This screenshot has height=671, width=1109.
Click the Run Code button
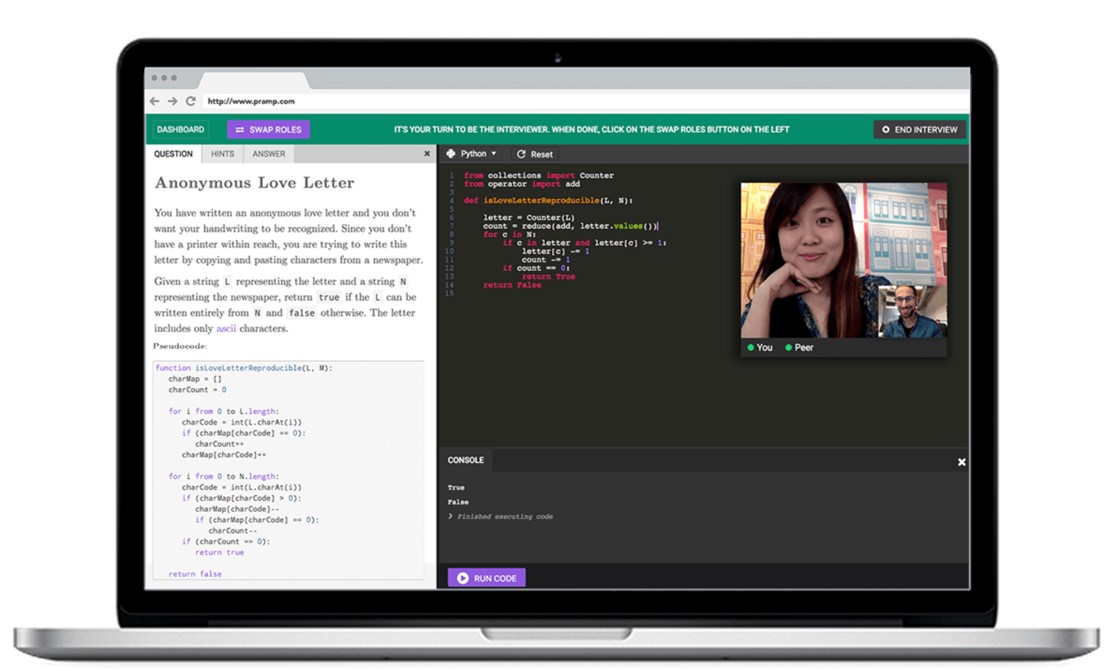pyautogui.click(x=487, y=578)
